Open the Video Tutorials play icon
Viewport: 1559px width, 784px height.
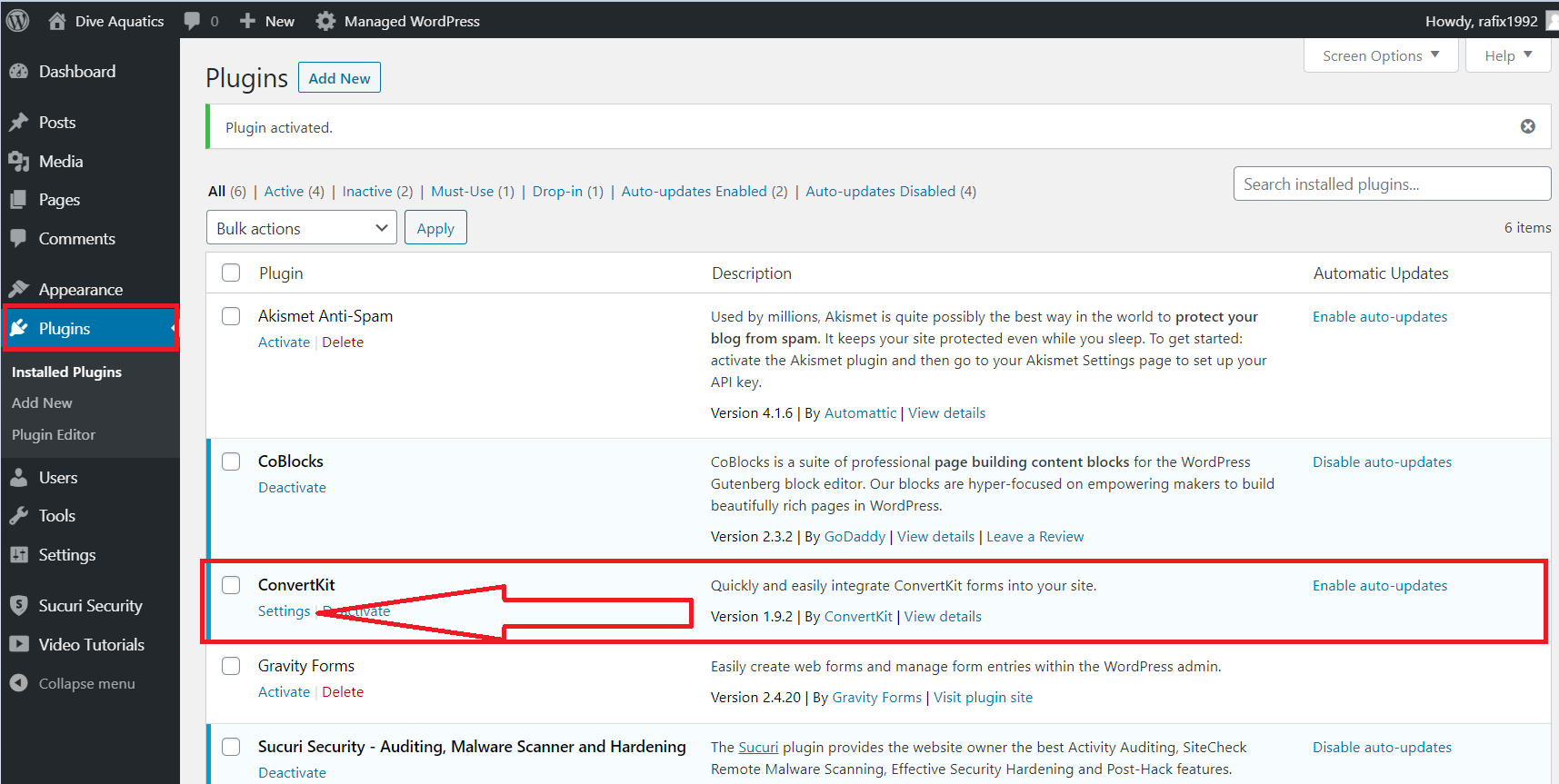pos(19,644)
